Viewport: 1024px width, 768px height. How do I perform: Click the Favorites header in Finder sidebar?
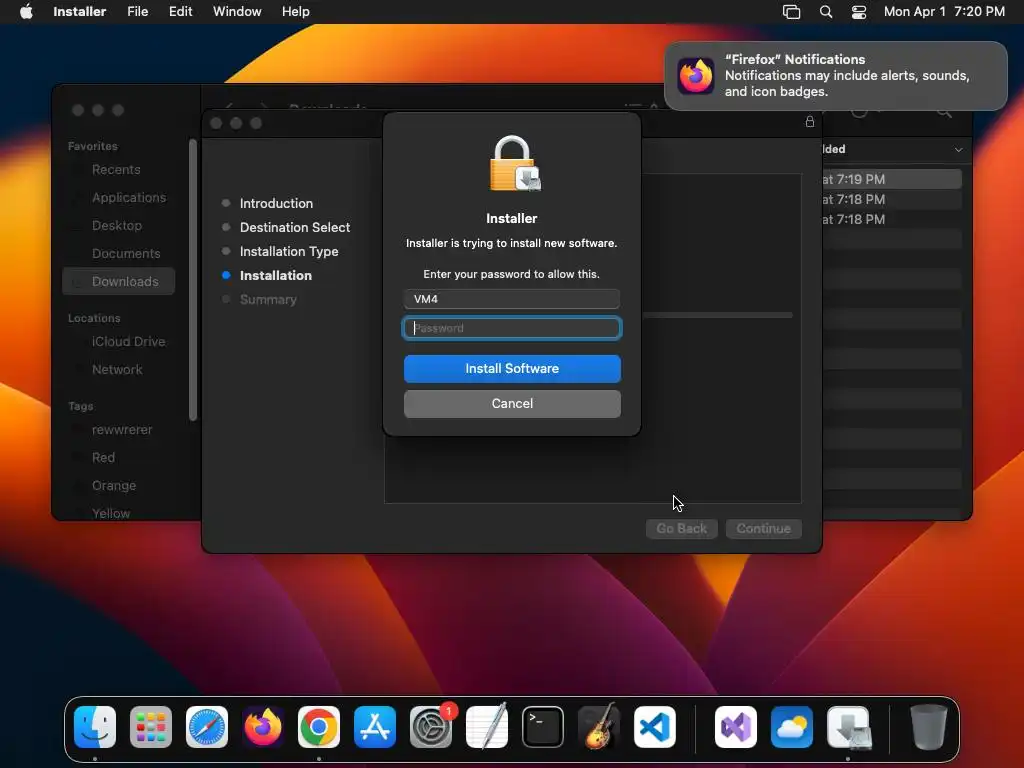(x=93, y=146)
